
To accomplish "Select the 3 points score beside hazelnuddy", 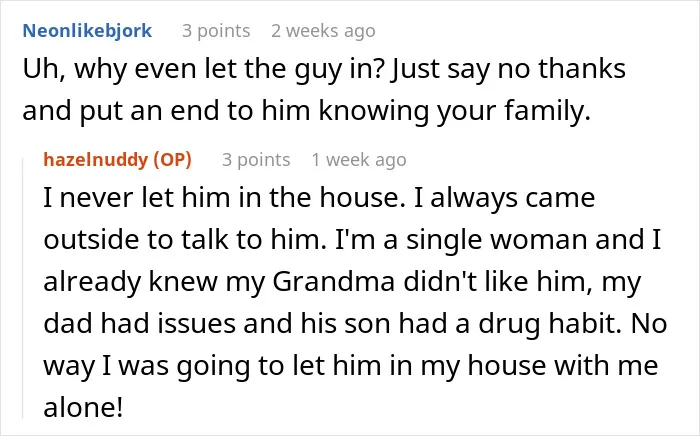I will (x=256, y=160).
